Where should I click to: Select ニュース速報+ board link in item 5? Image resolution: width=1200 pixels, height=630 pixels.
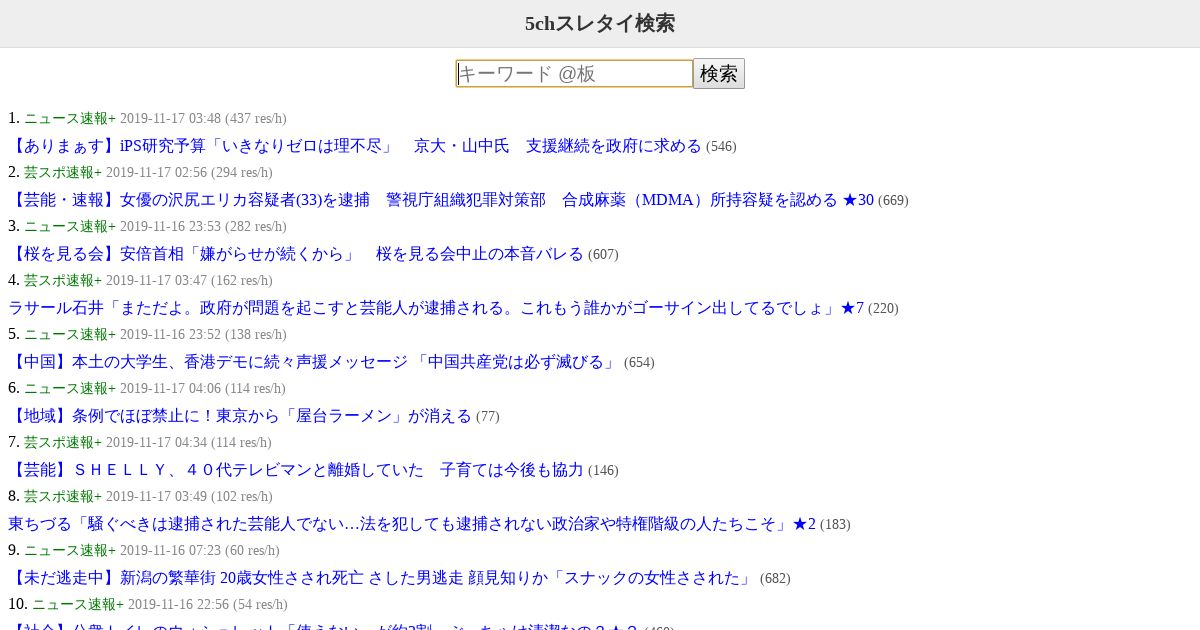pos(70,334)
